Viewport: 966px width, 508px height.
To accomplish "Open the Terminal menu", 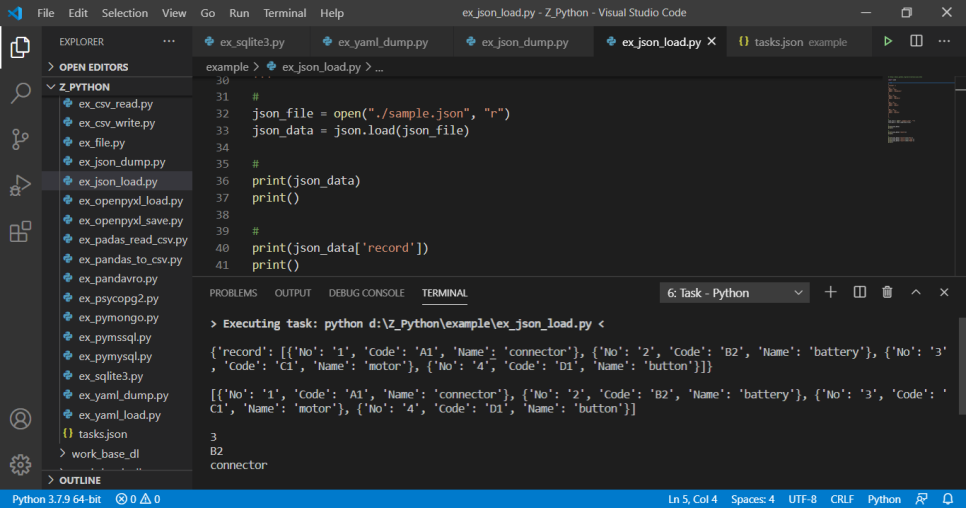I will click(285, 13).
